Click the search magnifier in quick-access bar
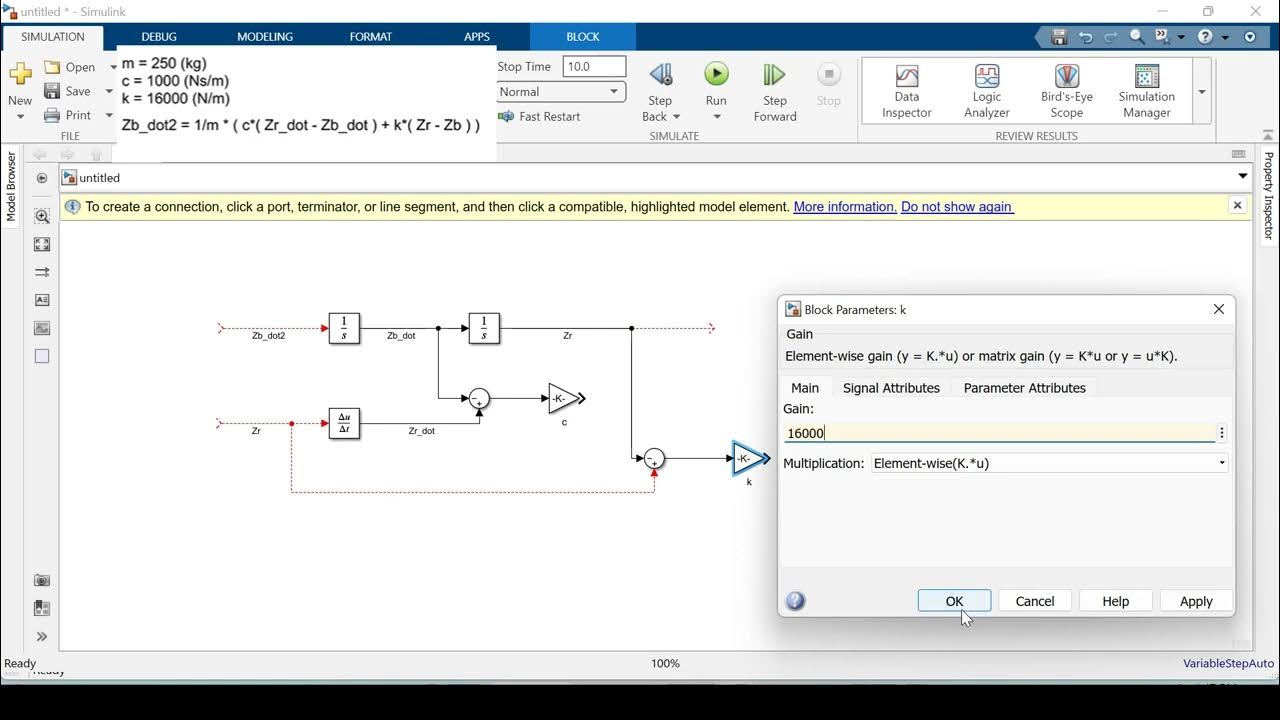 coord(1137,37)
